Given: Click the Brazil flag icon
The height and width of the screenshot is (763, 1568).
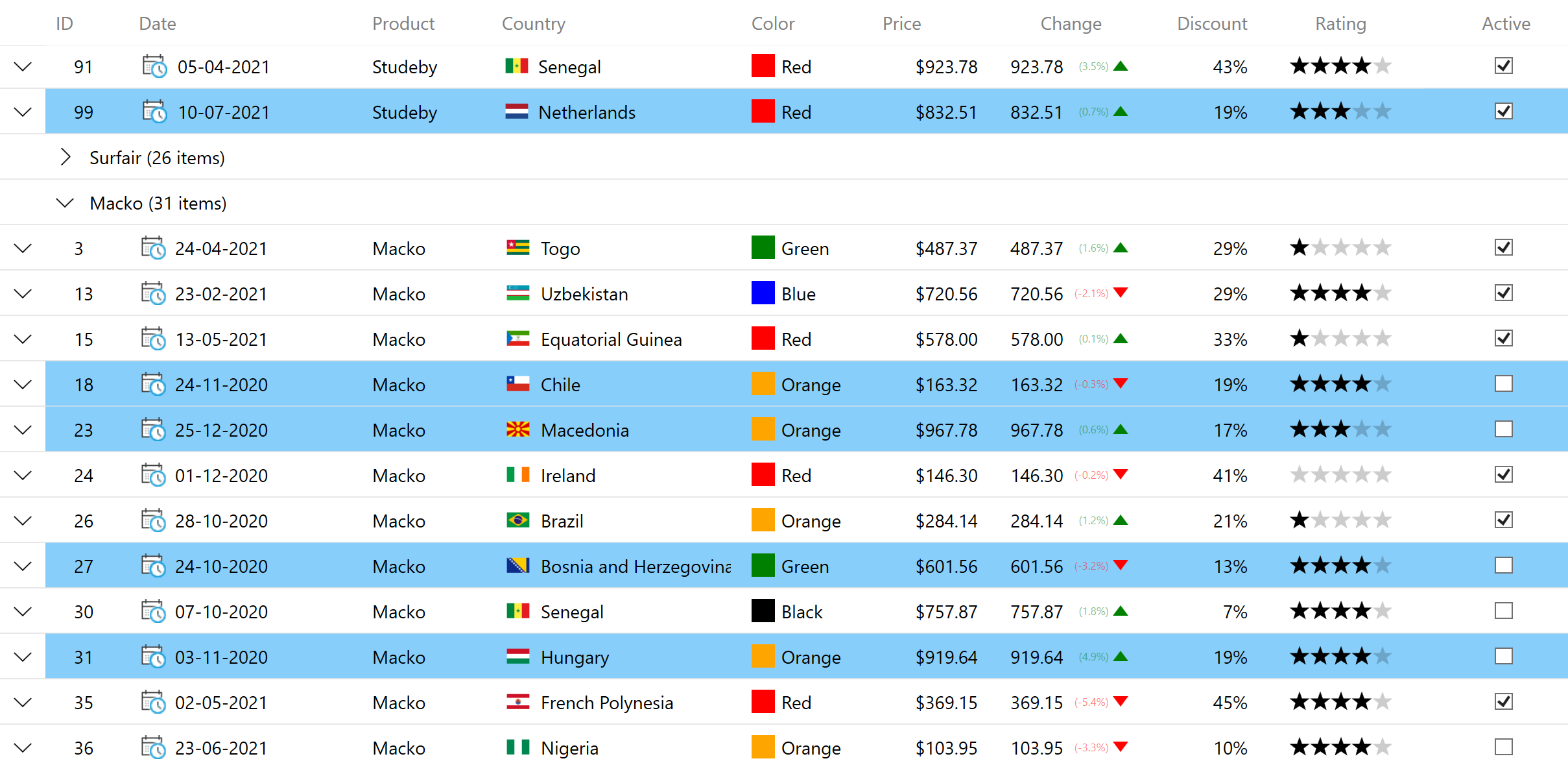Looking at the screenshot, I should point(517,520).
